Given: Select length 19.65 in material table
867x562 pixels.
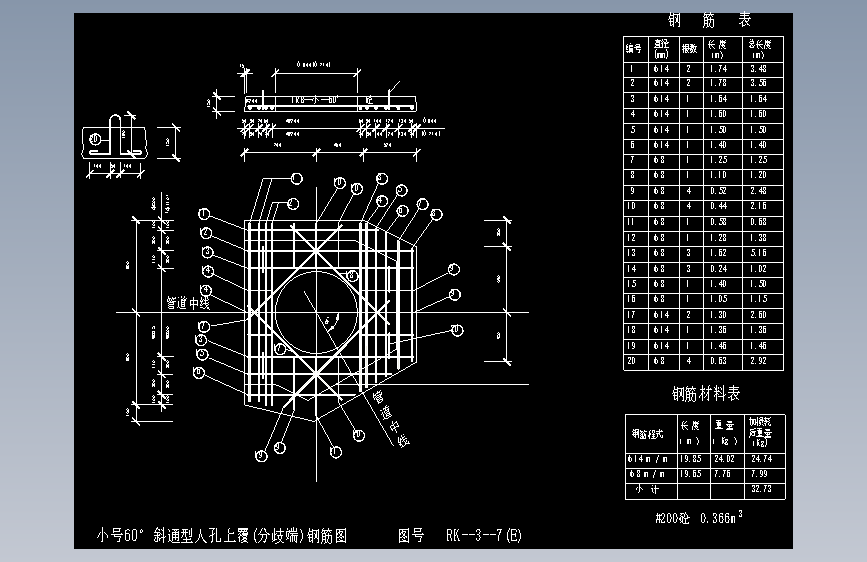Looking at the screenshot, I should pos(691,474).
